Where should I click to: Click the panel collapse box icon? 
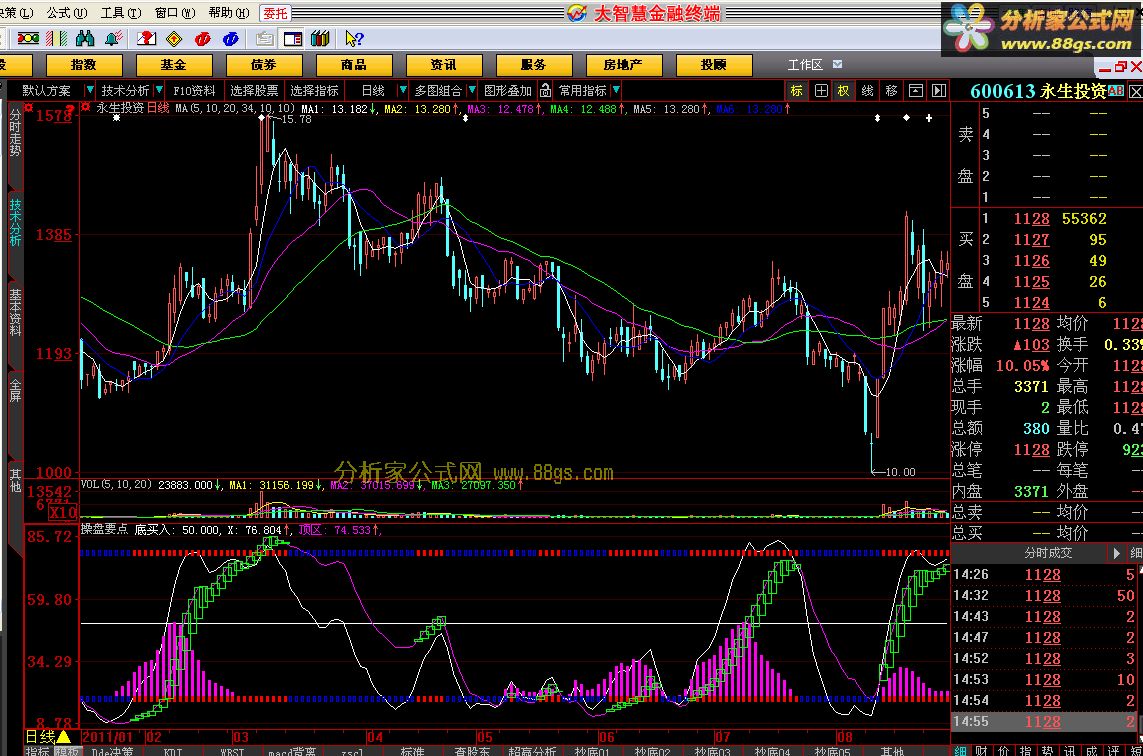pyautogui.click(x=916, y=90)
